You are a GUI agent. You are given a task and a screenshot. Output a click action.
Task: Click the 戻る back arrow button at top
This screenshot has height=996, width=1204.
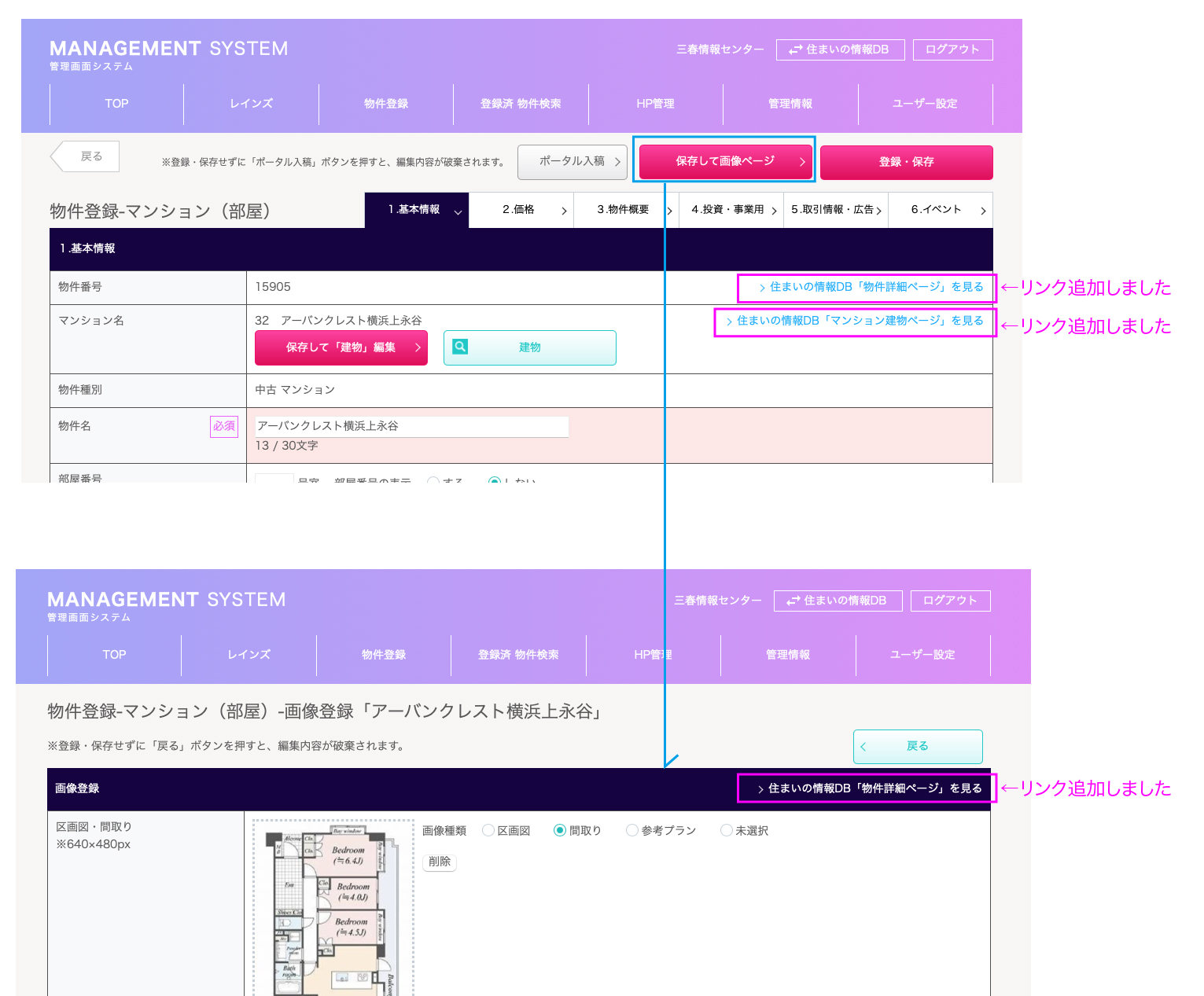(85, 156)
